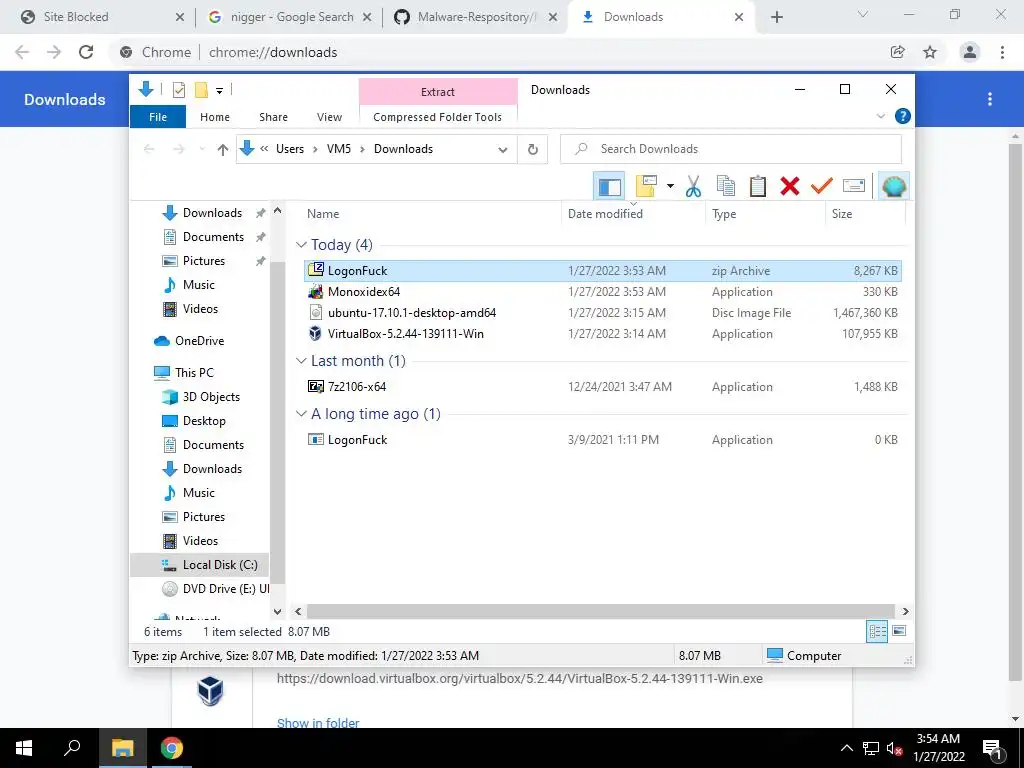Image resolution: width=1024 pixels, height=768 pixels.
Task: Click quick access Properties checkmark icon in title bar
Action: pyautogui.click(x=178, y=90)
